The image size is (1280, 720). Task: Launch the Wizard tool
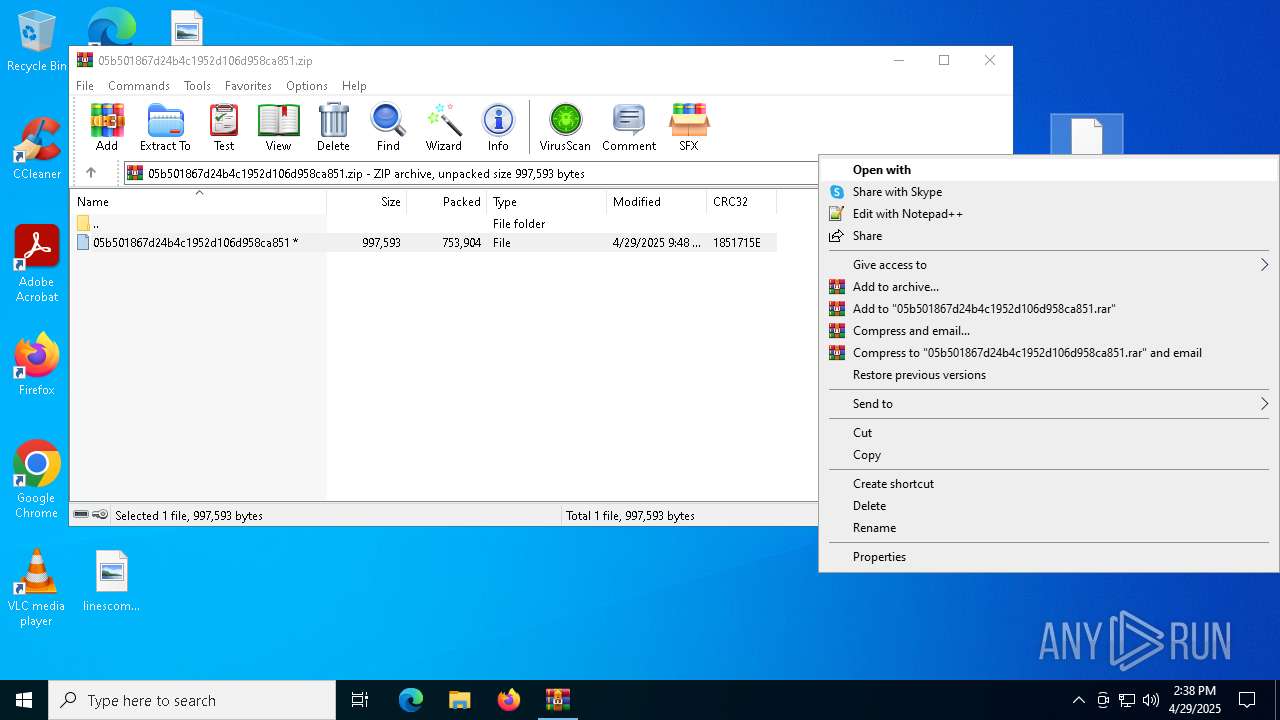pyautogui.click(x=443, y=127)
